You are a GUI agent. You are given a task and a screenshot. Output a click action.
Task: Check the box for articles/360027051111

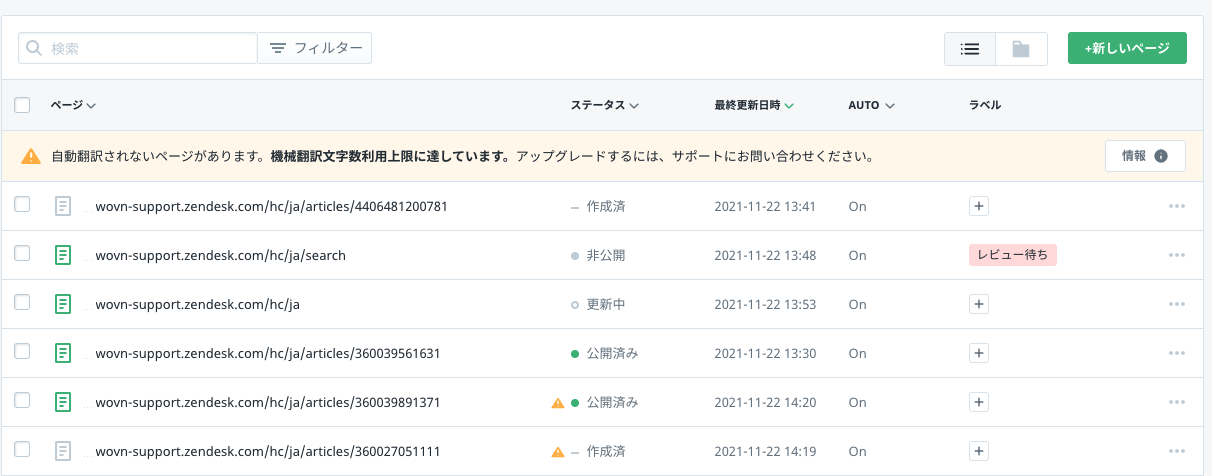coord(22,449)
